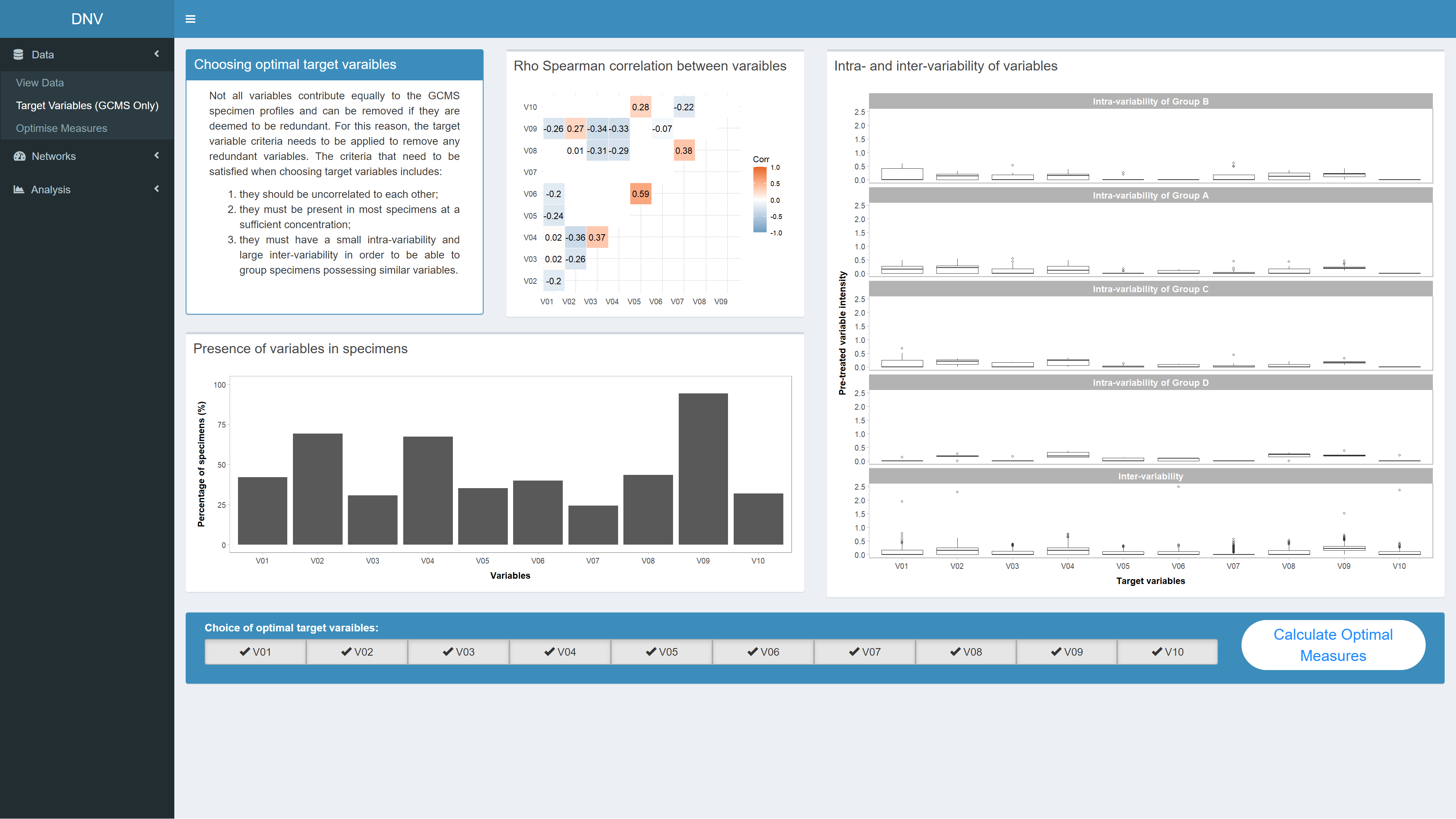Screen dimensions: 1456x819
Task: Expand the Networks menu chevron
Action: [x=157, y=155]
